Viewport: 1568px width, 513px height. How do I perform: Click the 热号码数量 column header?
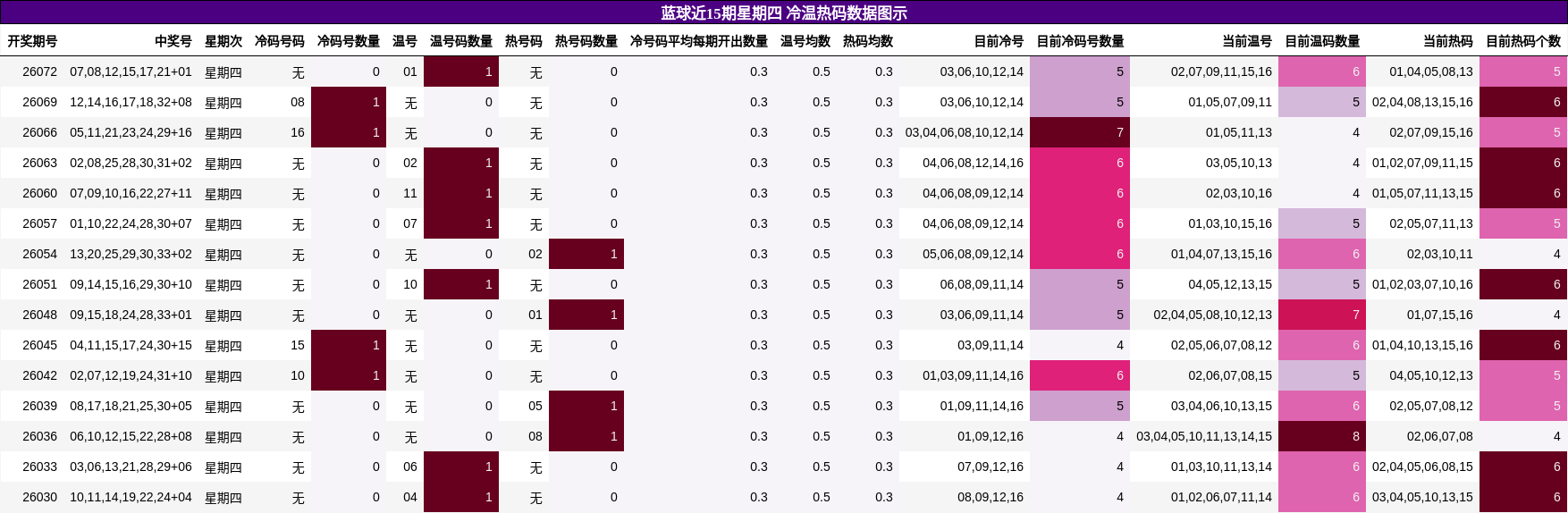[x=586, y=41]
